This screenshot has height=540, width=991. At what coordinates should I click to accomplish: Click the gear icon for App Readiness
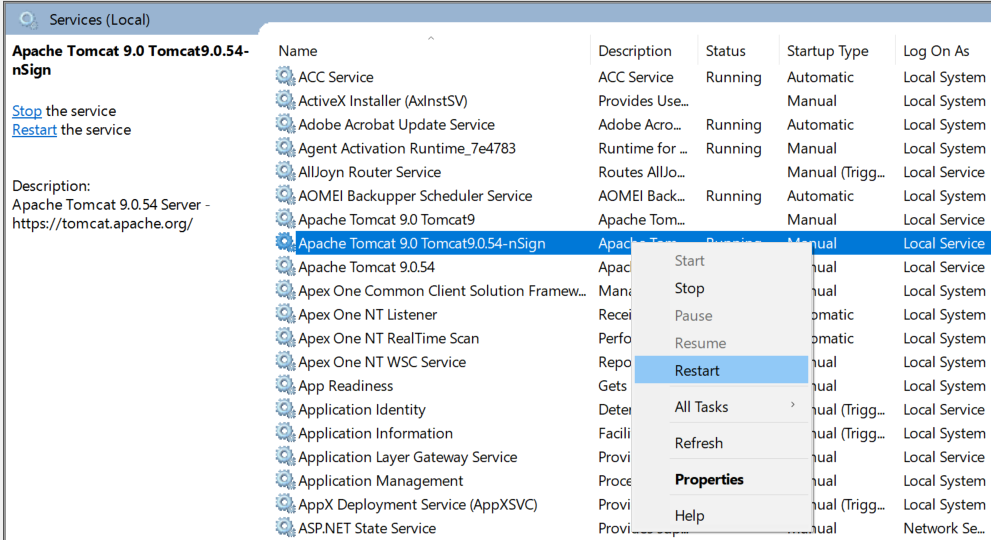pos(286,385)
